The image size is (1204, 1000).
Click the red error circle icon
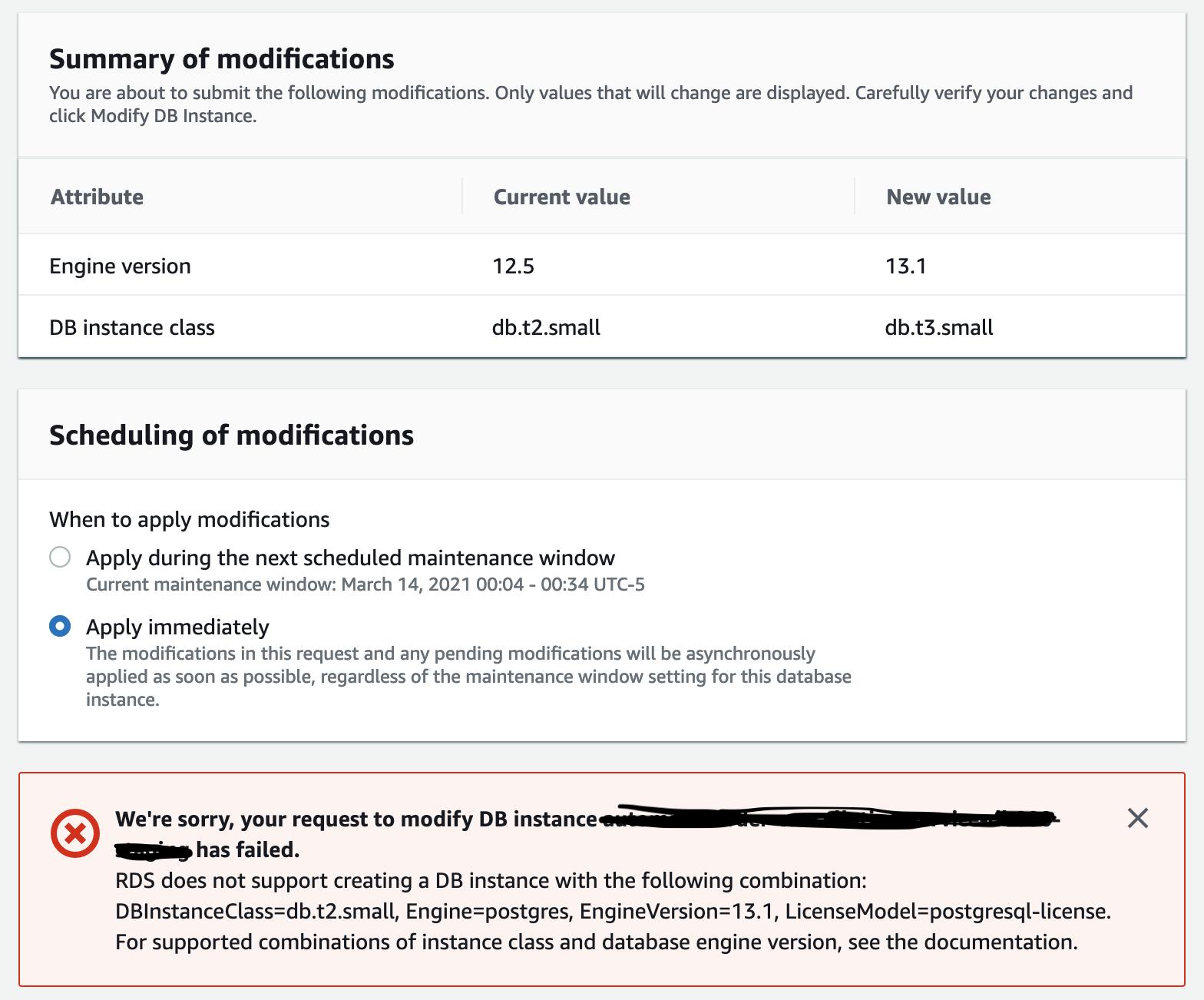(x=74, y=833)
